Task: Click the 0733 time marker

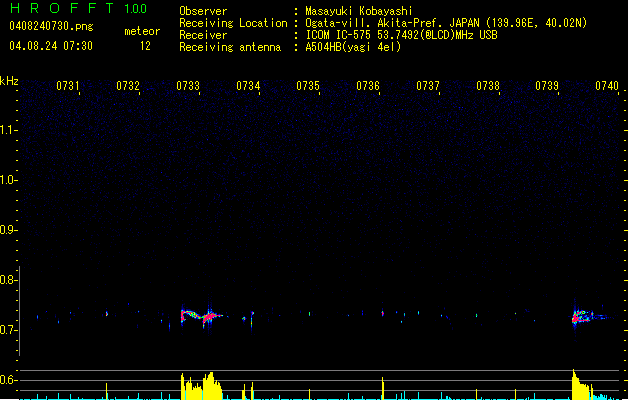Action: click(x=188, y=86)
